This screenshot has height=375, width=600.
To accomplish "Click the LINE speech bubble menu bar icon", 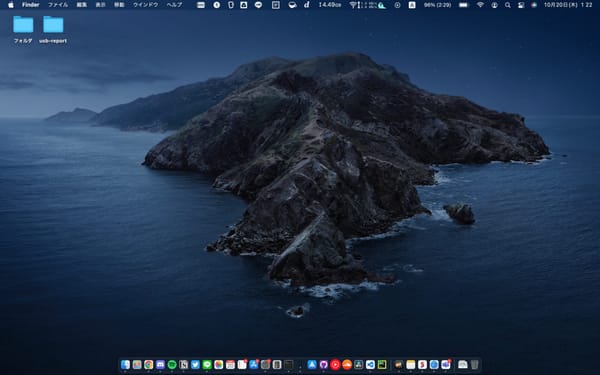I will (258, 5).
